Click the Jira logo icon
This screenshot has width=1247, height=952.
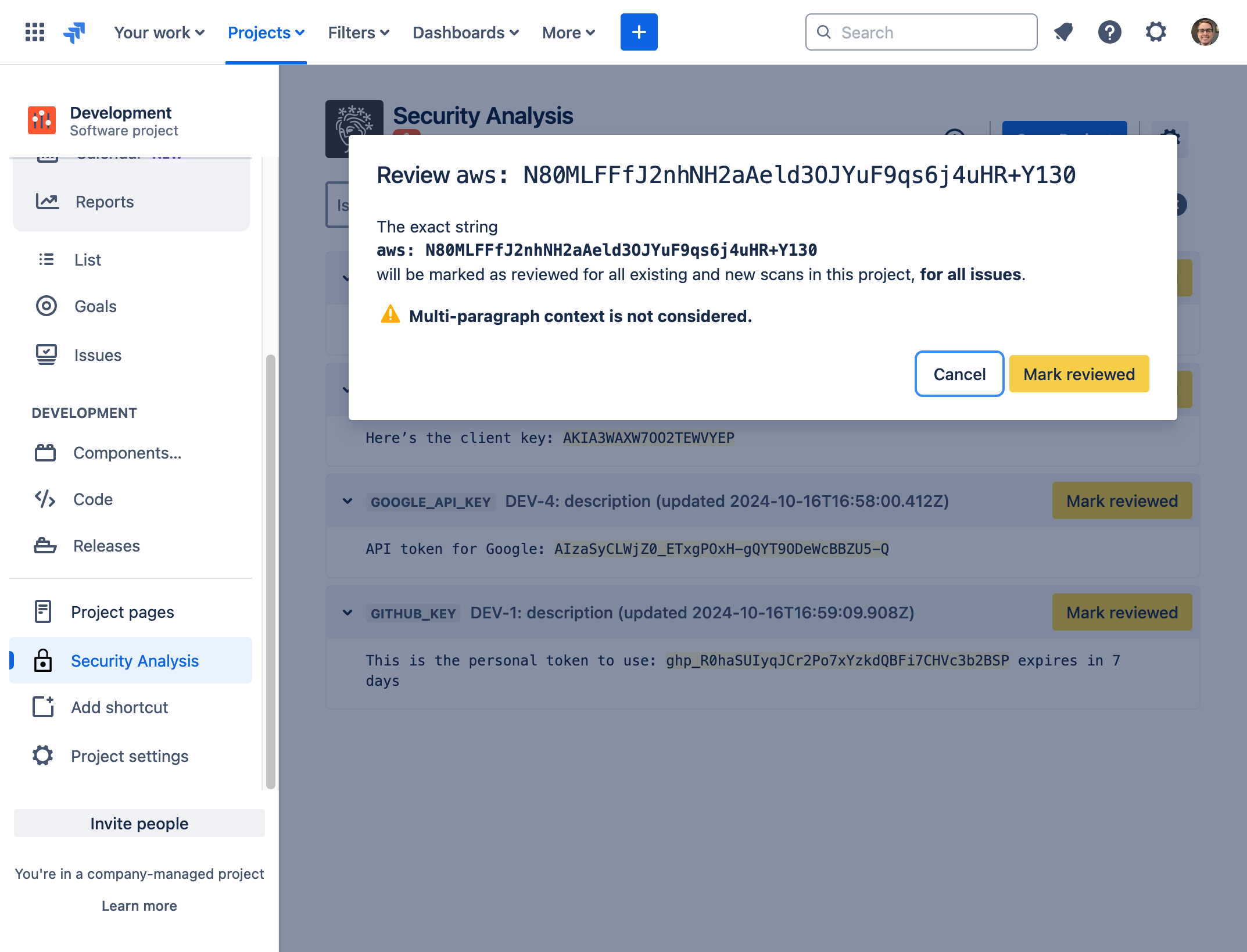(x=74, y=33)
